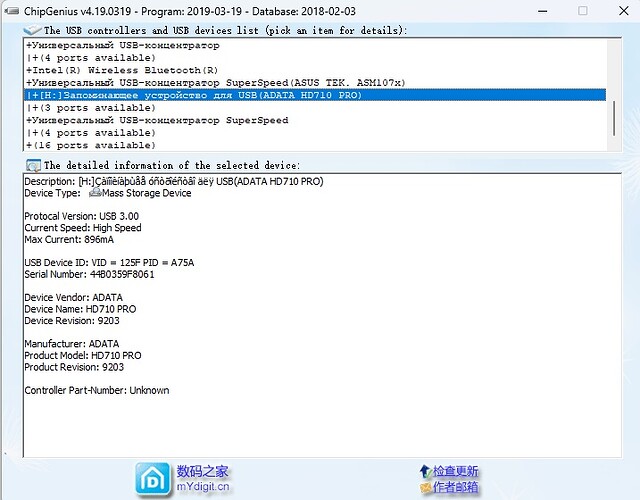Click the 'USB Device ID: VID = 125F' line
This screenshot has height=500, width=640.
(x=109, y=262)
